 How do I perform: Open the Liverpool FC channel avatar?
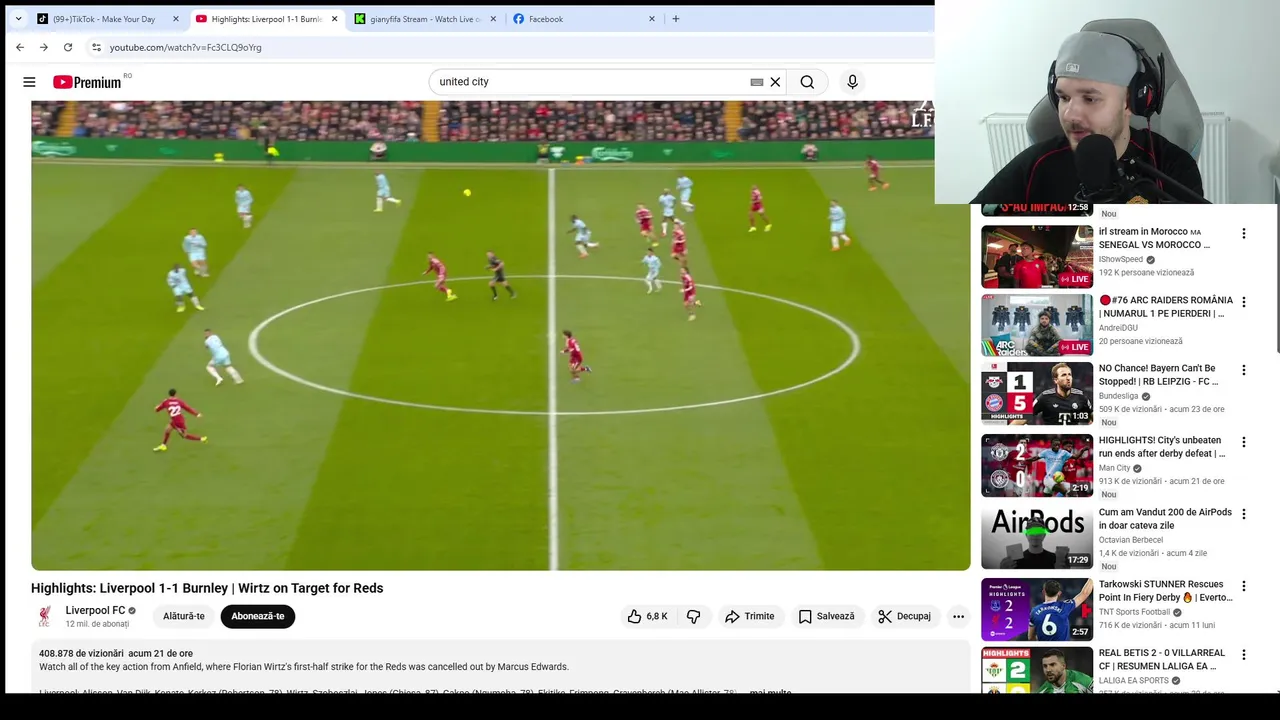tap(44, 616)
